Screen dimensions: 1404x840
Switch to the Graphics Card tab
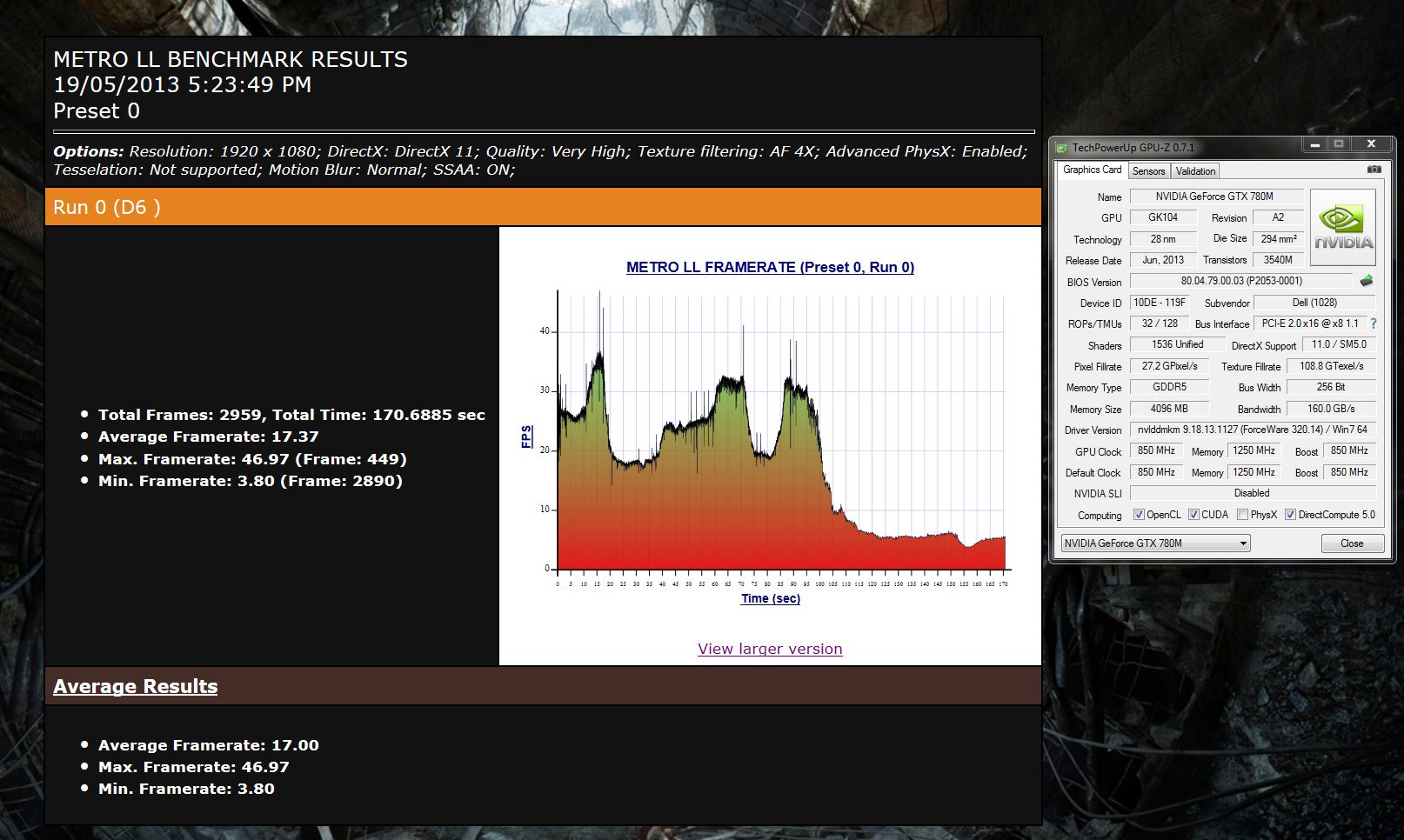[1092, 170]
